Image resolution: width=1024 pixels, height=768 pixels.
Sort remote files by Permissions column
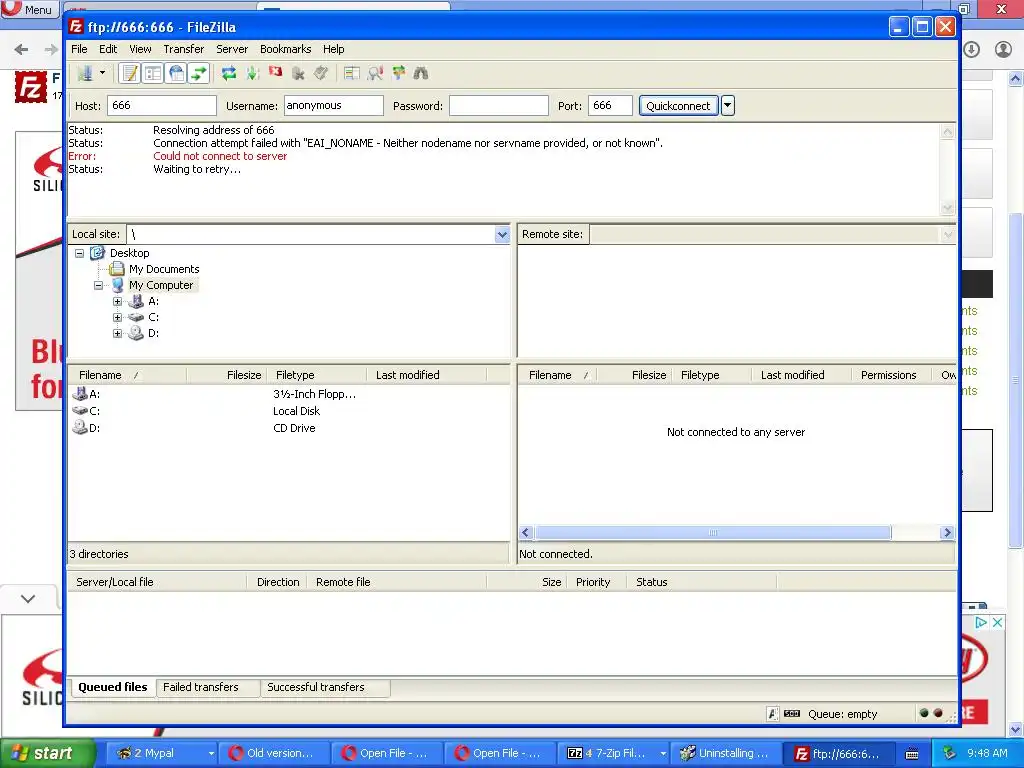tap(891, 375)
